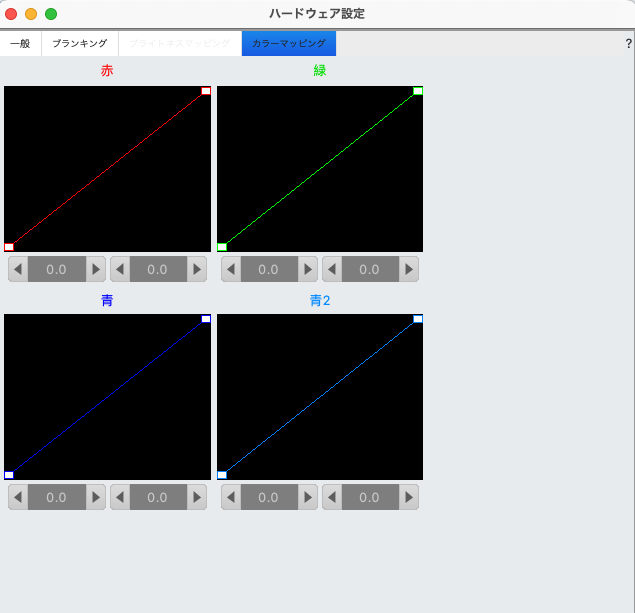Viewport: 635px width, 613px height.
Task: Increase the left value under the 赤 graph
Action: click(95, 269)
